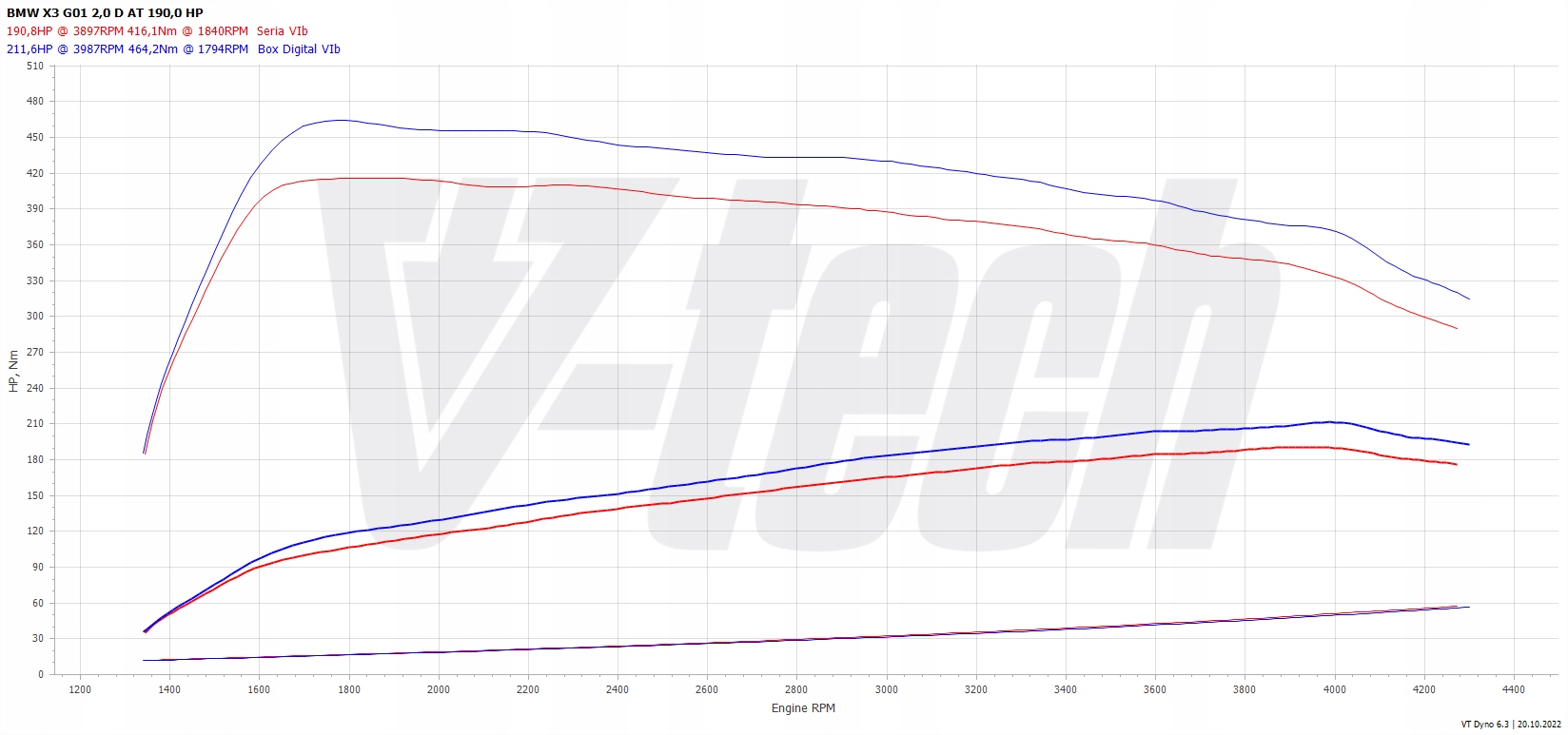This screenshot has width=1568, height=735.
Task: Select the "30" vertical axis value
Action: tap(38, 639)
